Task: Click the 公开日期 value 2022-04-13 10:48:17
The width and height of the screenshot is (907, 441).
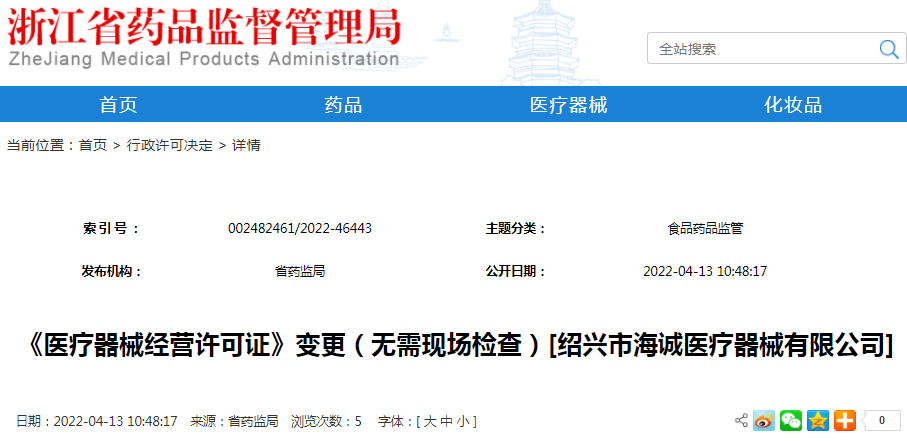Action: click(705, 271)
